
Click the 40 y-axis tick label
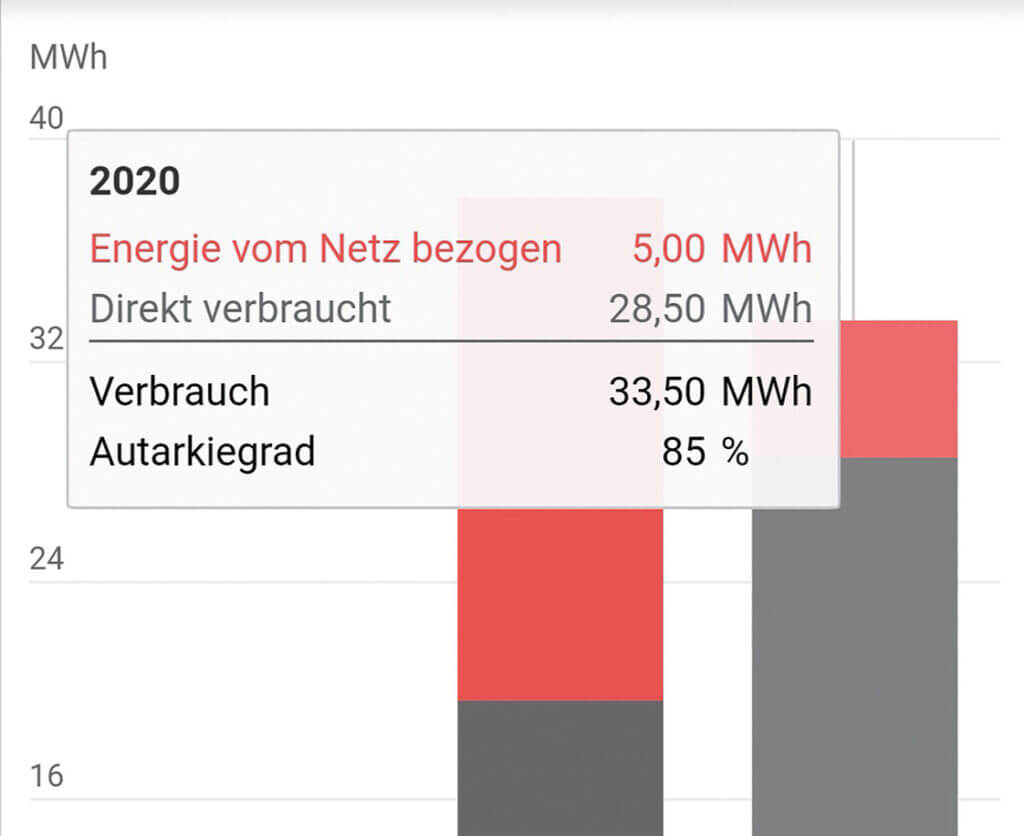pos(46,119)
